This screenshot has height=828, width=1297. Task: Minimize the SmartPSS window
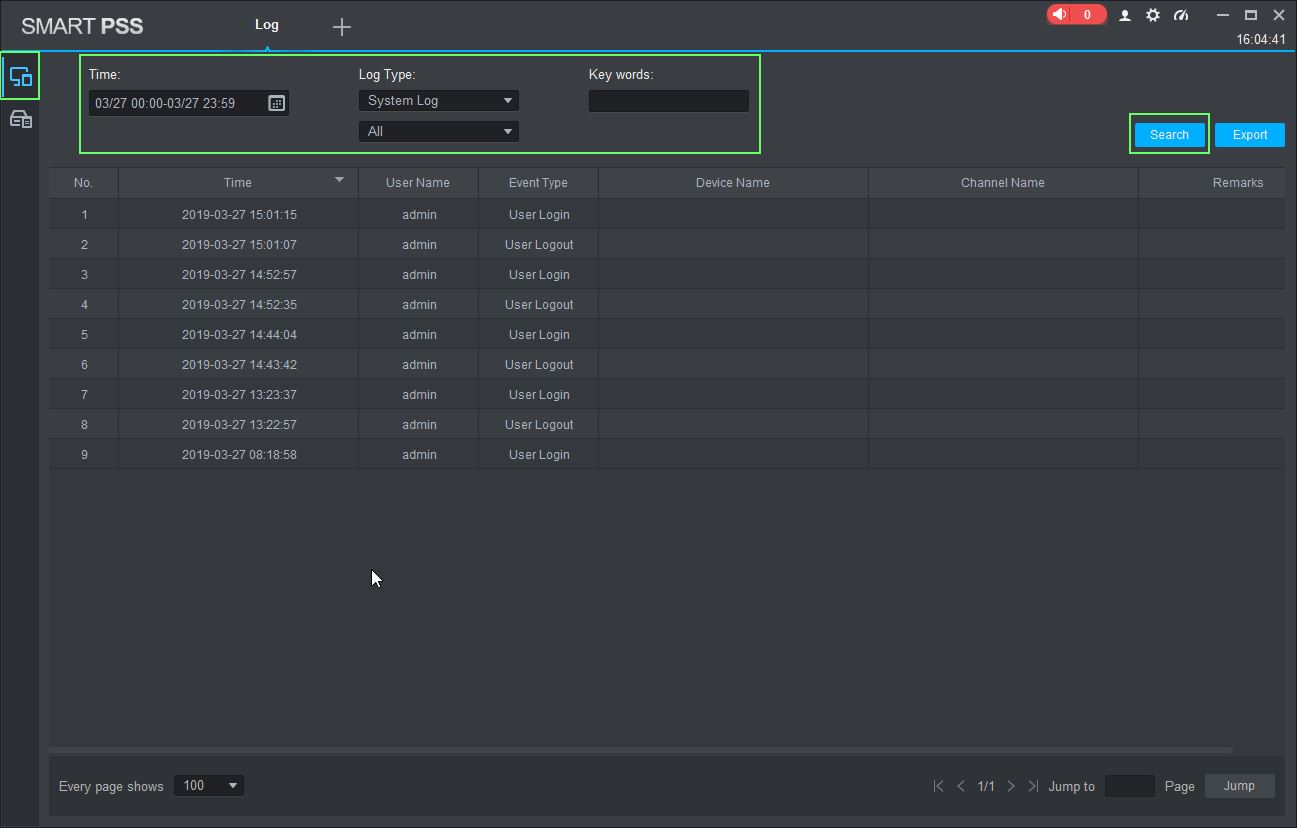click(x=1222, y=15)
